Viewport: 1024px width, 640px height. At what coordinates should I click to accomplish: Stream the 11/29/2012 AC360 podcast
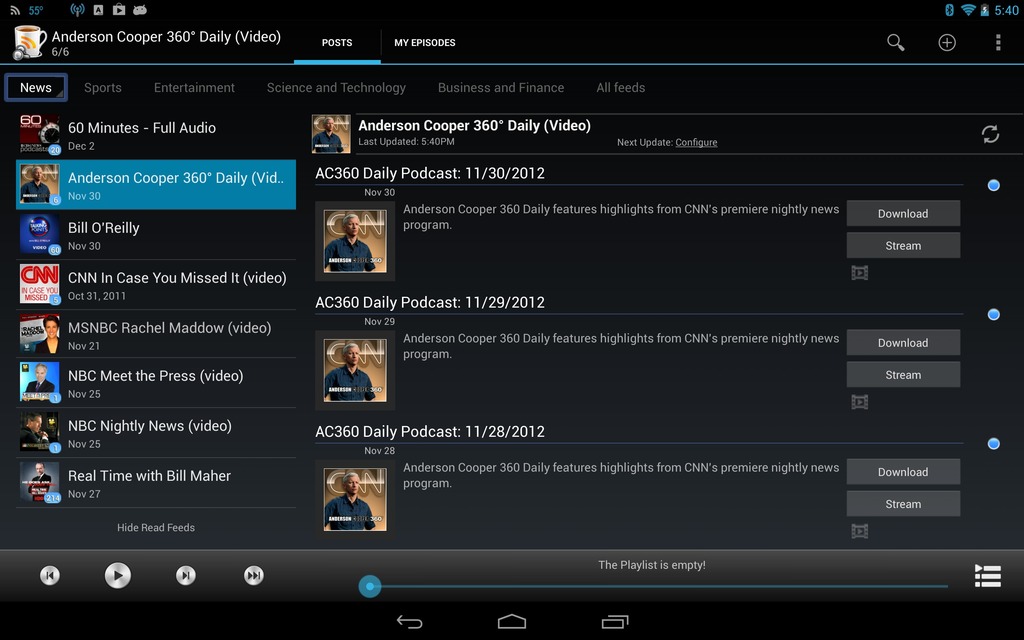[903, 375]
